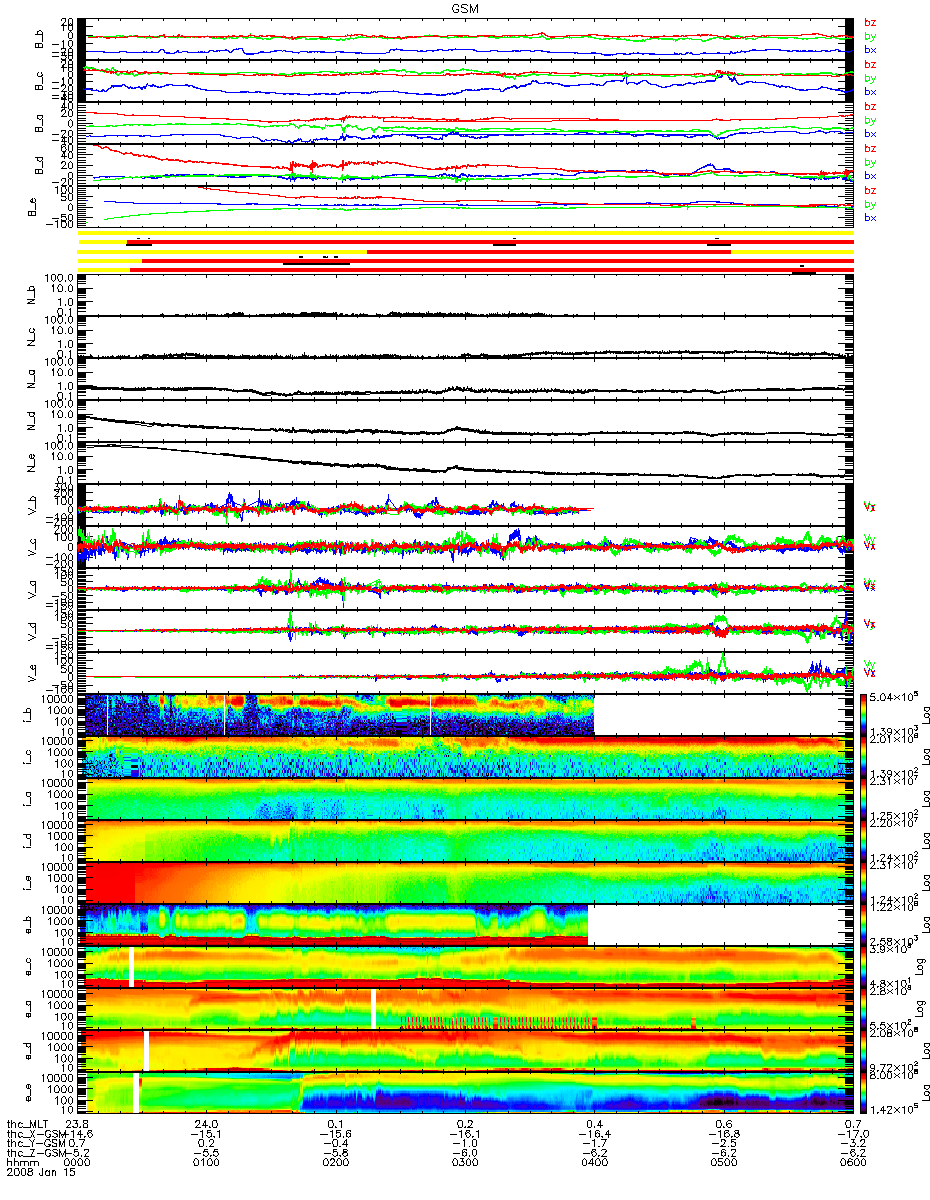Image resolution: width=930 pixels, height=1200 pixels.
Task: Click the white data gap in e_e spectrogram
Action: pos(135,1093)
